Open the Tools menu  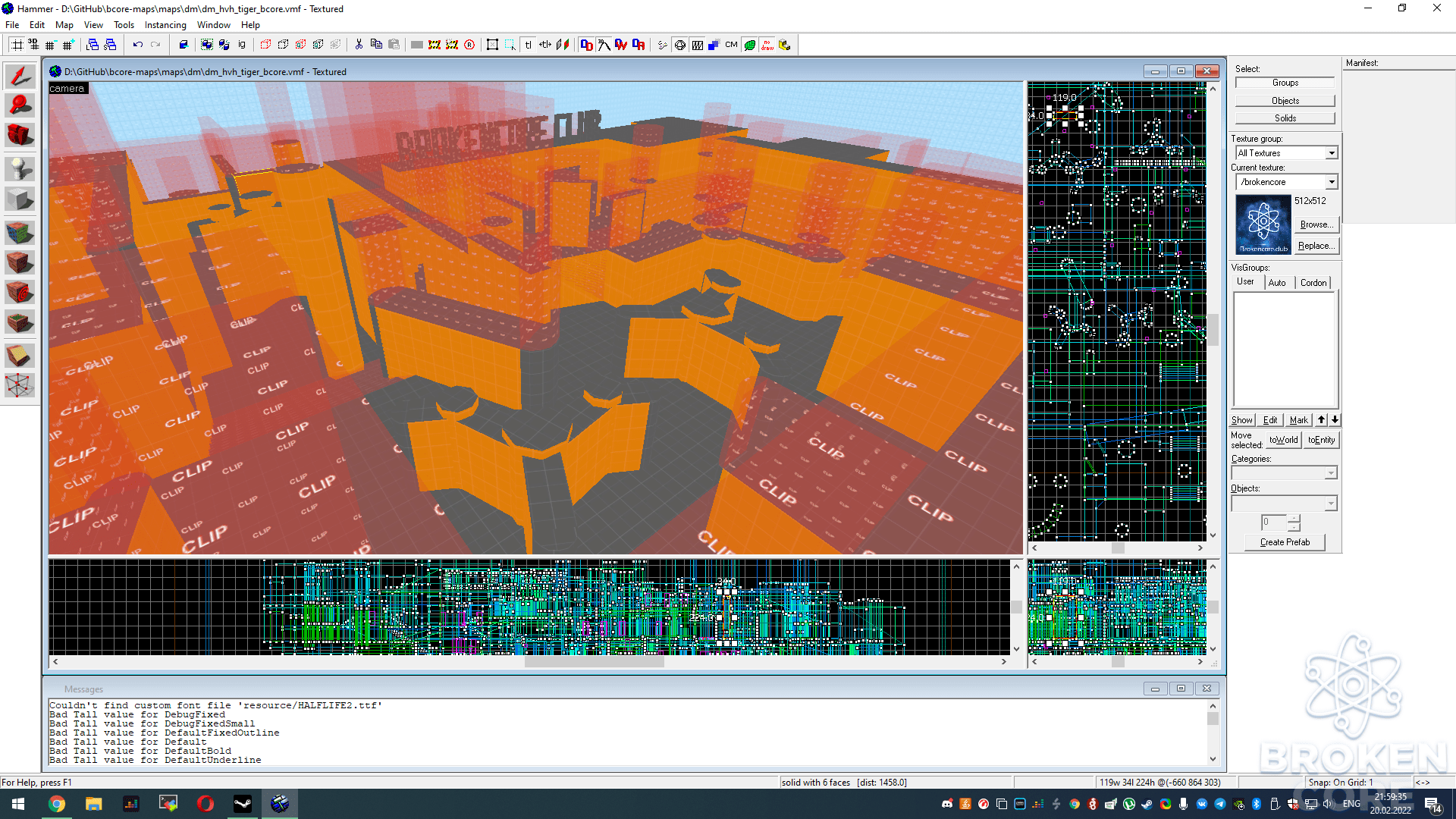tap(124, 25)
